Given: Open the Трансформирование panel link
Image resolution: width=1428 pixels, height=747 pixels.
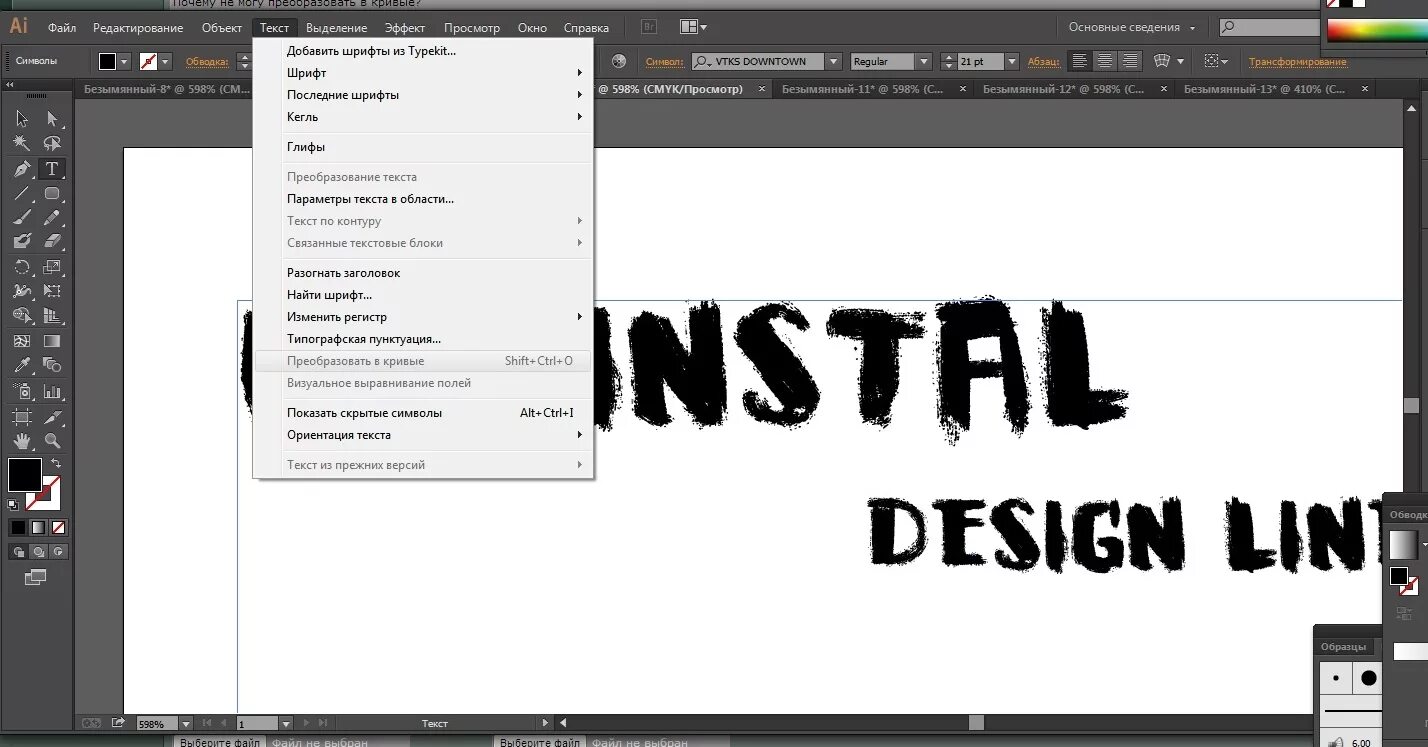Looking at the screenshot, I should pyautogui.click(x=1298, y=61).
